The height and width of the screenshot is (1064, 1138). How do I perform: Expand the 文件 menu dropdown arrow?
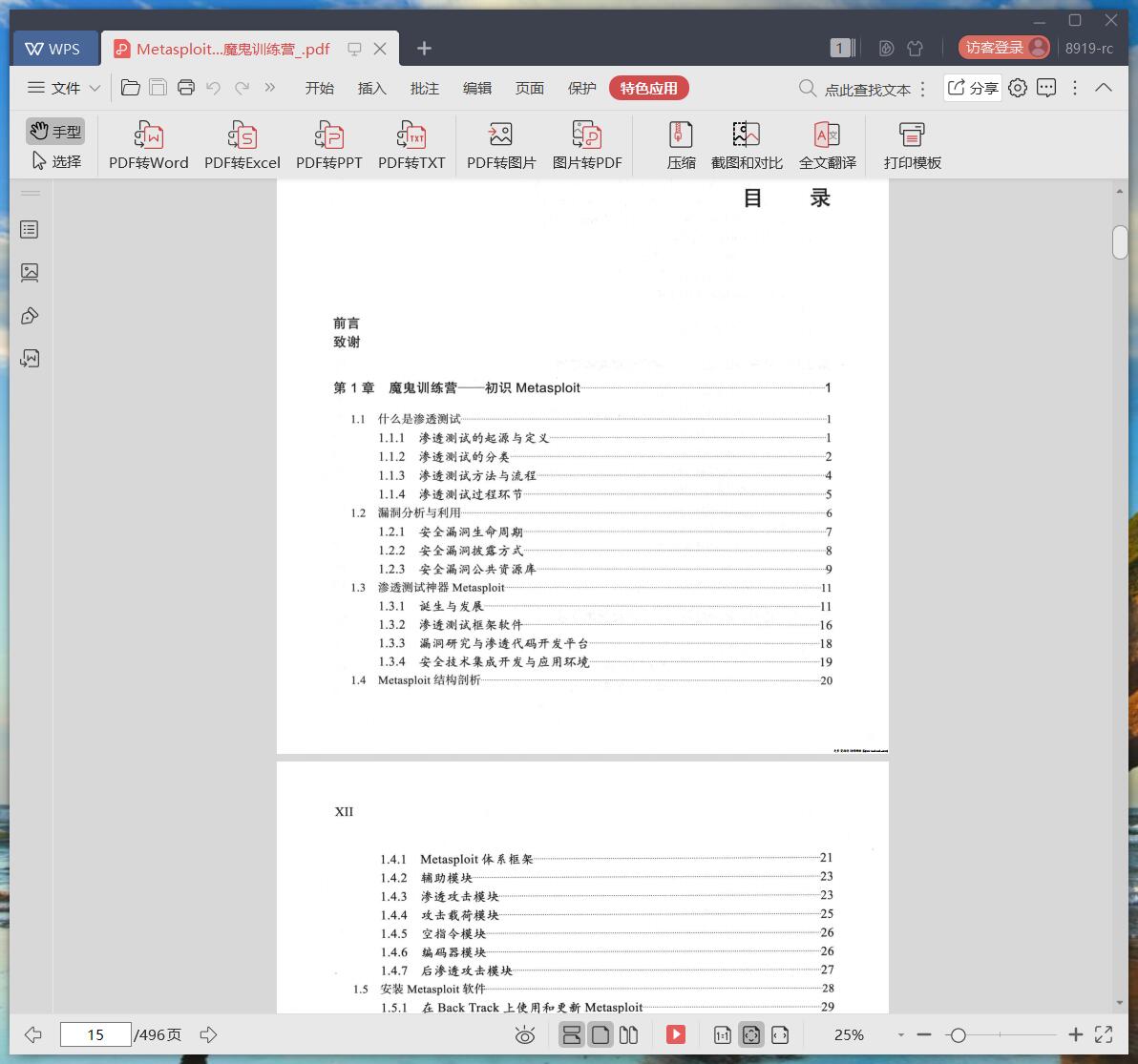point(95,89)
